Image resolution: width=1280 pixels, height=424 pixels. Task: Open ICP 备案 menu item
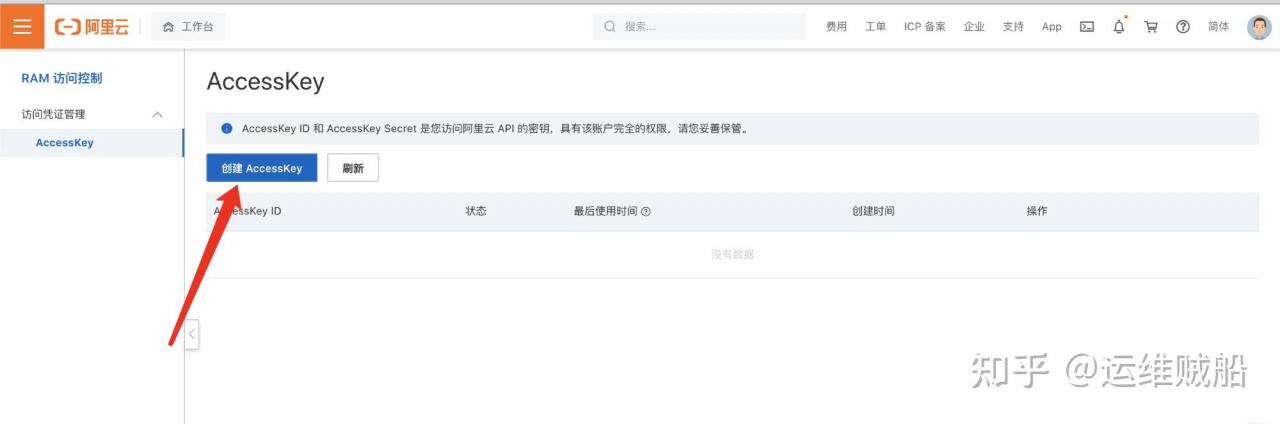(925, 27)
